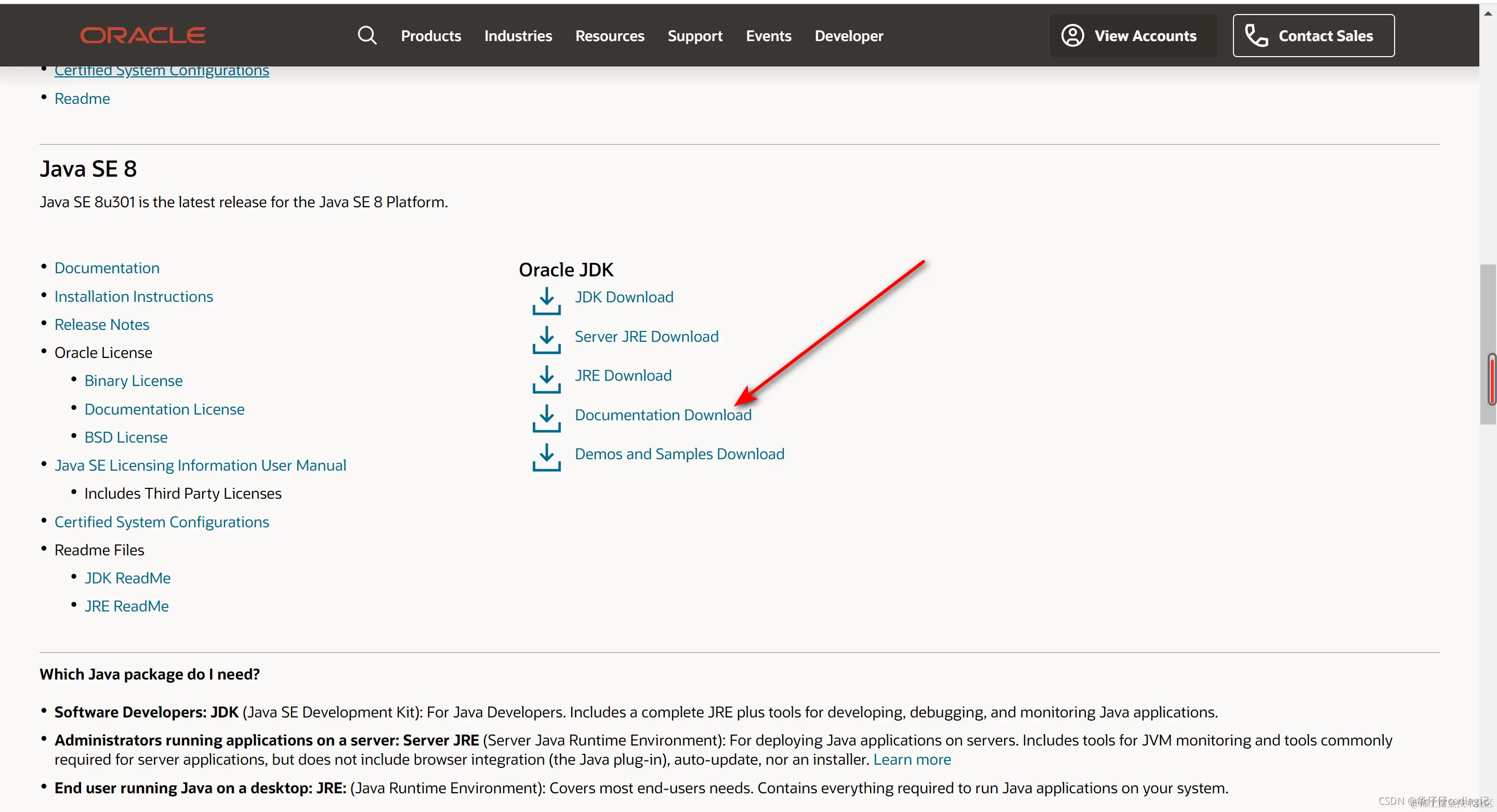Viewport: 1497px width, 812px height.
Task: Click the Learn more link
Action: (912, 760)
